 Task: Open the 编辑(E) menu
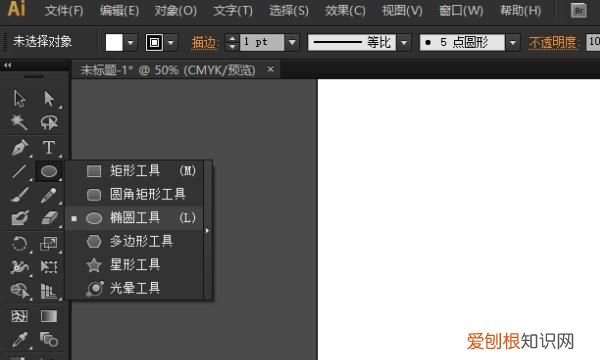pyautogui.click(x=119, y=11)
